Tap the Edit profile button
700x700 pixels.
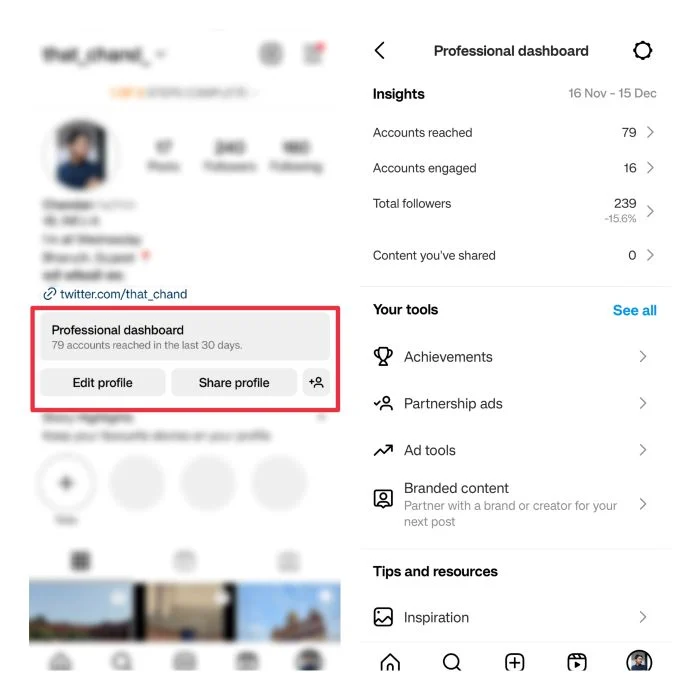pyautogui.click(x=103, y=383)
